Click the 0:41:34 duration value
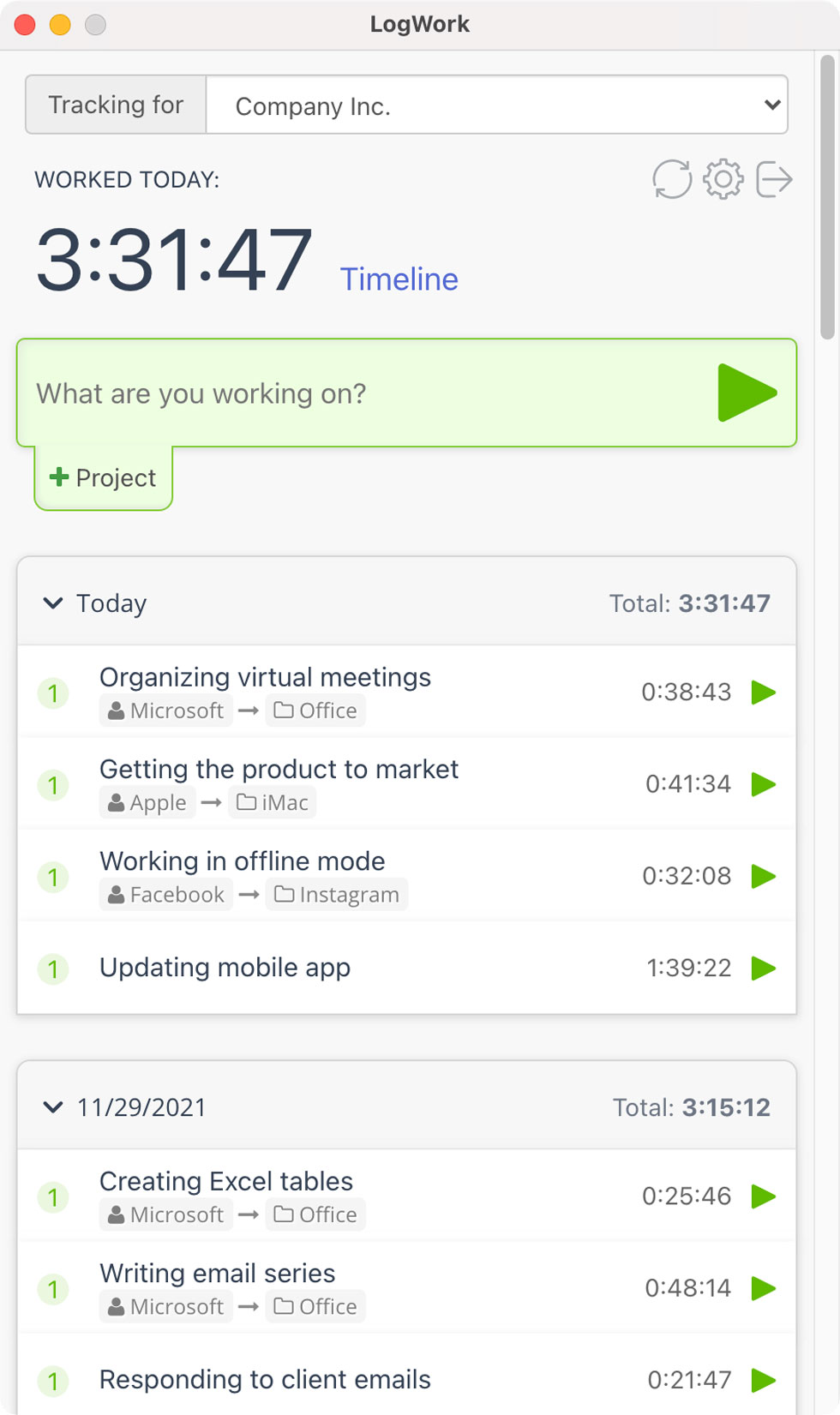 click(x=688, y=784)
